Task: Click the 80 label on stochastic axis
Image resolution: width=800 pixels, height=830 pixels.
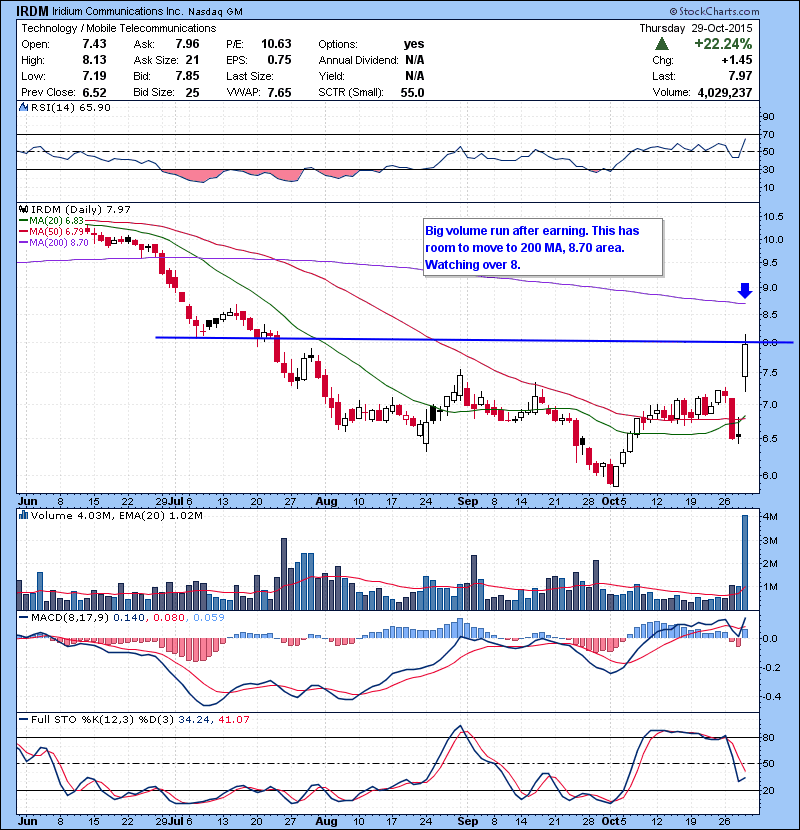Action: [x=768, y=737]
